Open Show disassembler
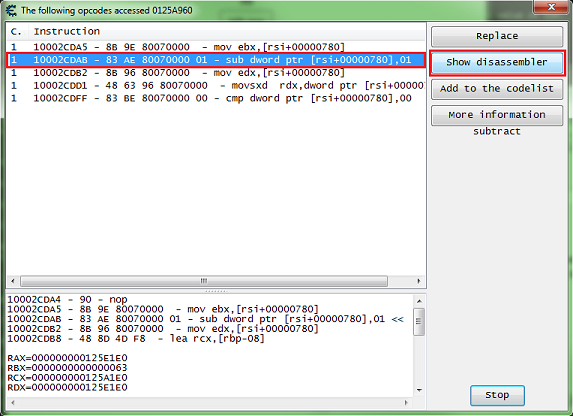 pos(497,62)
